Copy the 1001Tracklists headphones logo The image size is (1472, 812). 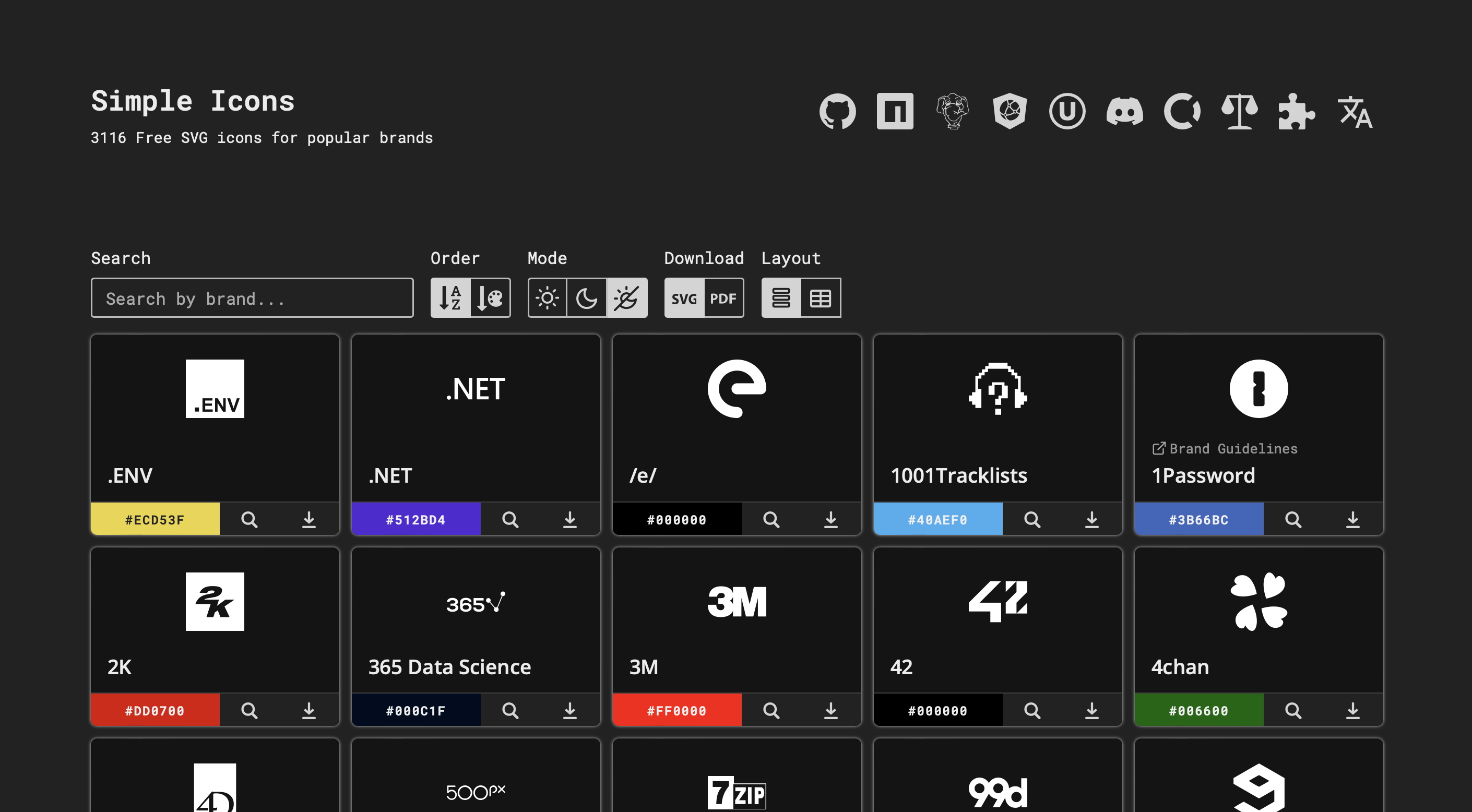pyautogui.click(x=998, y=389)
